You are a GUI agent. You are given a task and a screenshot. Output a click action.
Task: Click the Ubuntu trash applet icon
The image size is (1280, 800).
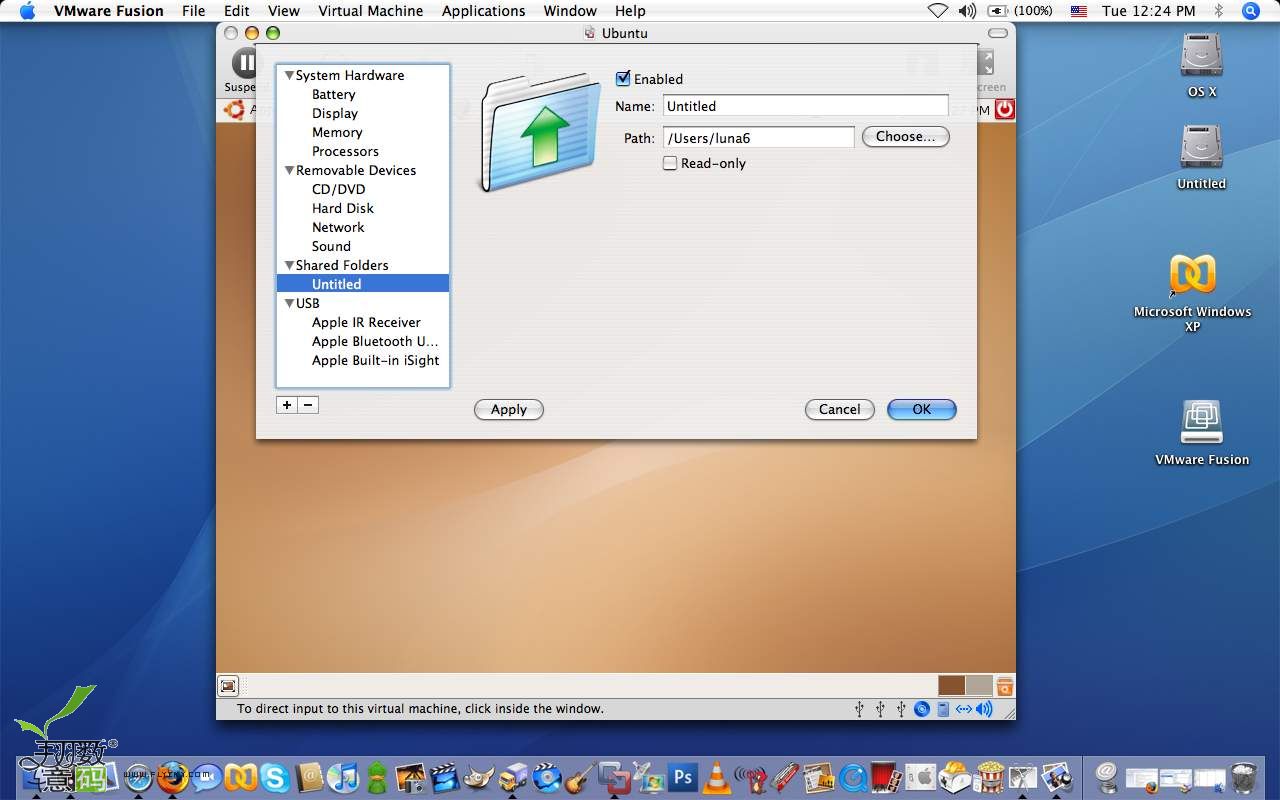click(1005, 686)
